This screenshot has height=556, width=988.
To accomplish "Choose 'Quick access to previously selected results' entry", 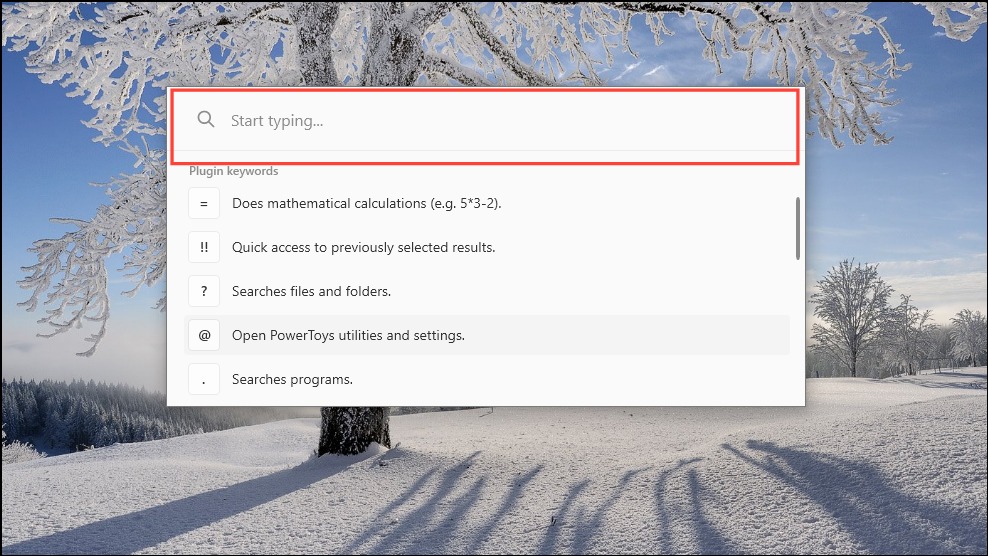I will point(487,247).
